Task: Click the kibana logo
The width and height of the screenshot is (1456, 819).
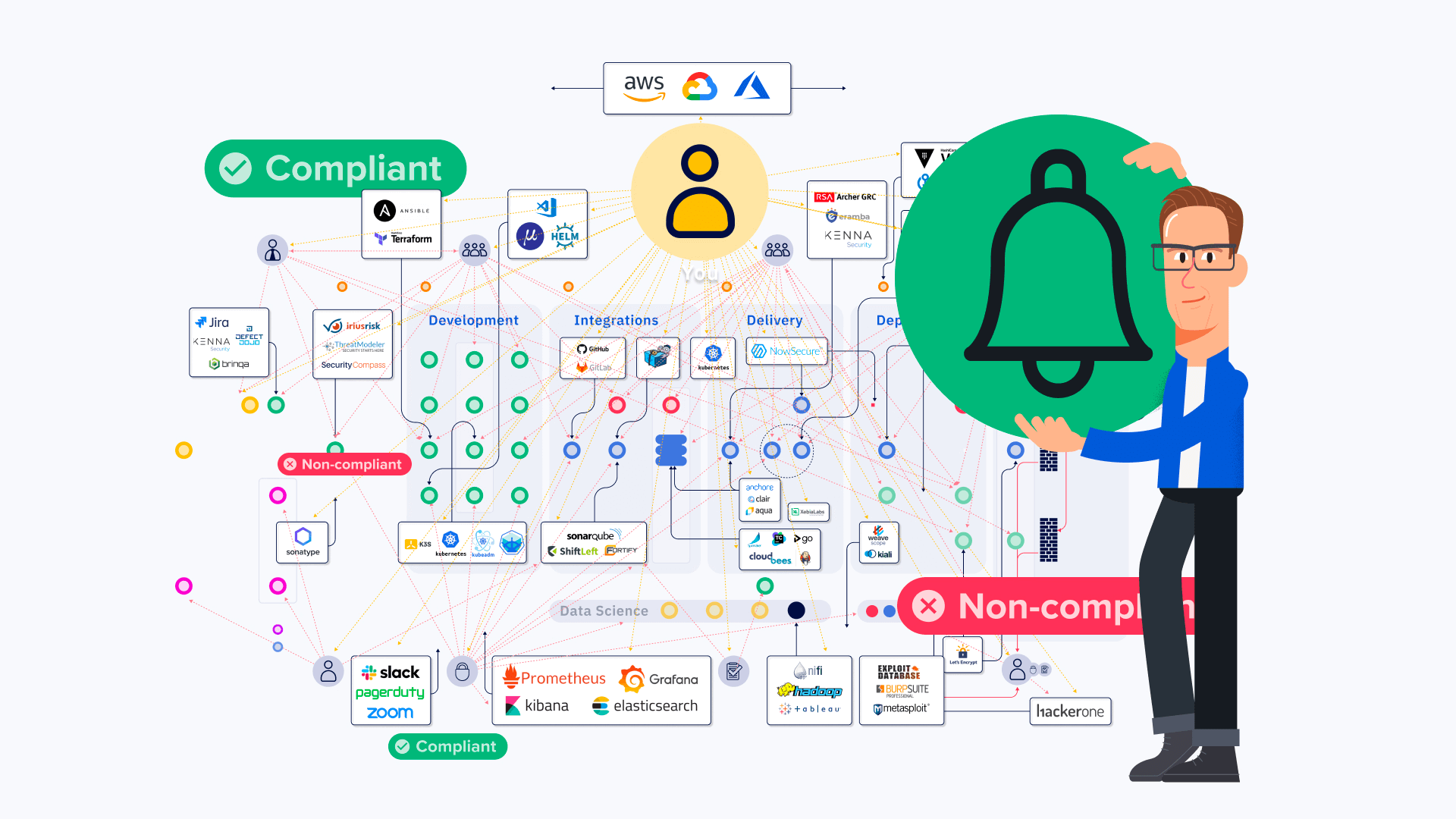Action: click(536, 706)
